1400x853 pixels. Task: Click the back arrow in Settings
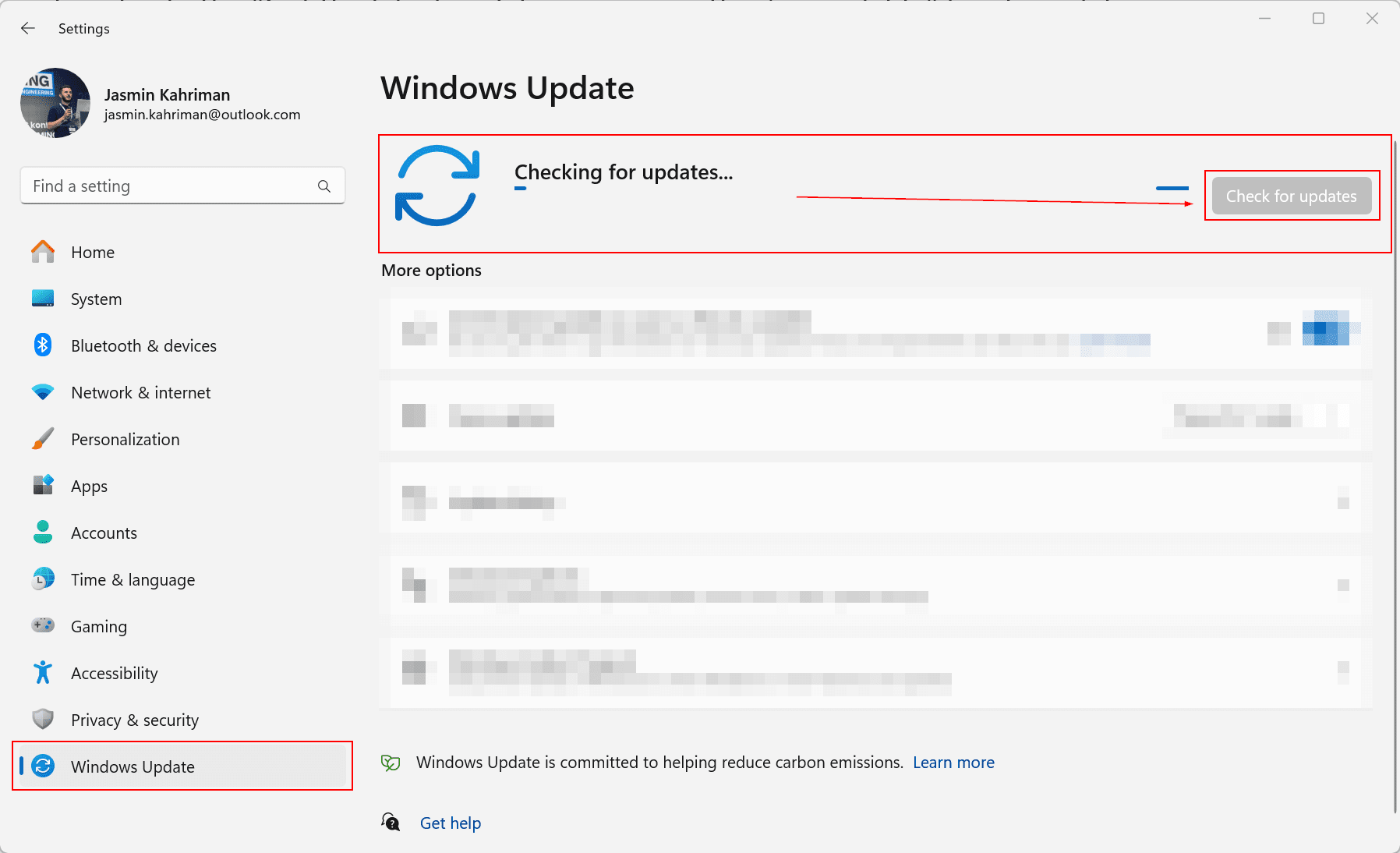coord(28,28)
